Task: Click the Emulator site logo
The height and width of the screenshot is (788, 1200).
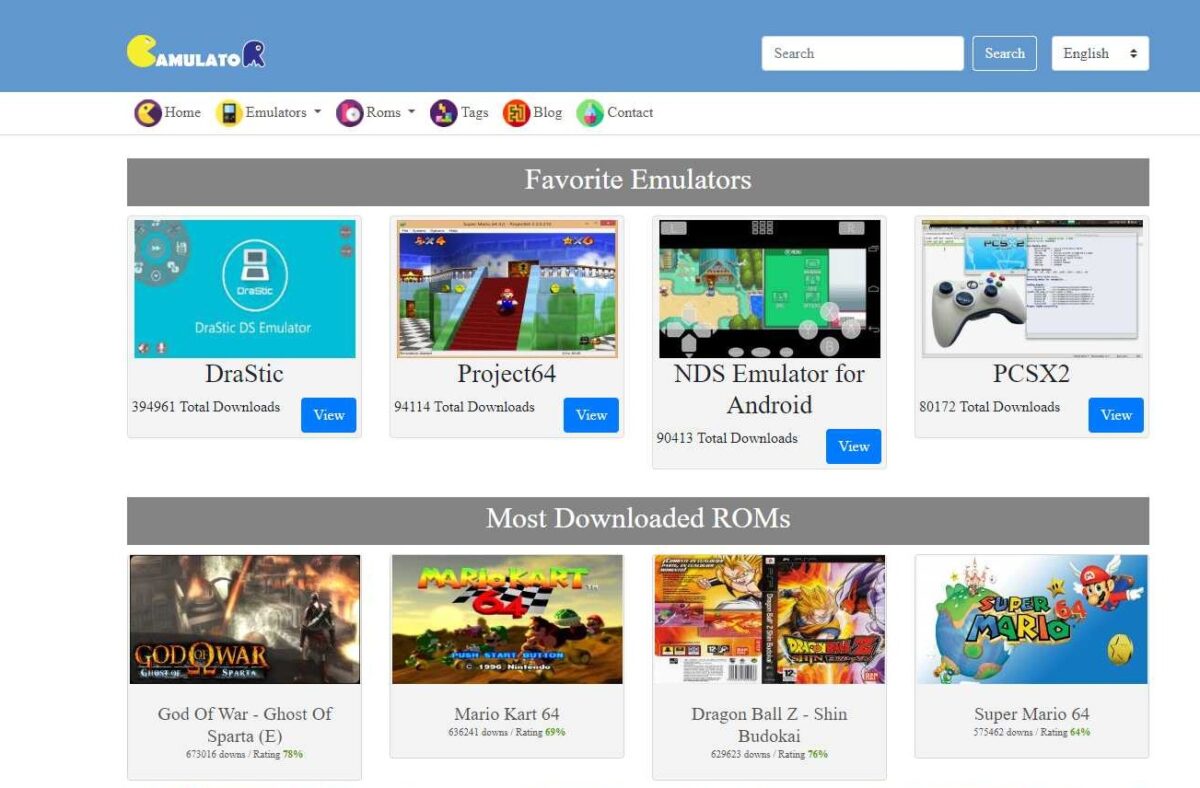Action: (x=195, y=50)
